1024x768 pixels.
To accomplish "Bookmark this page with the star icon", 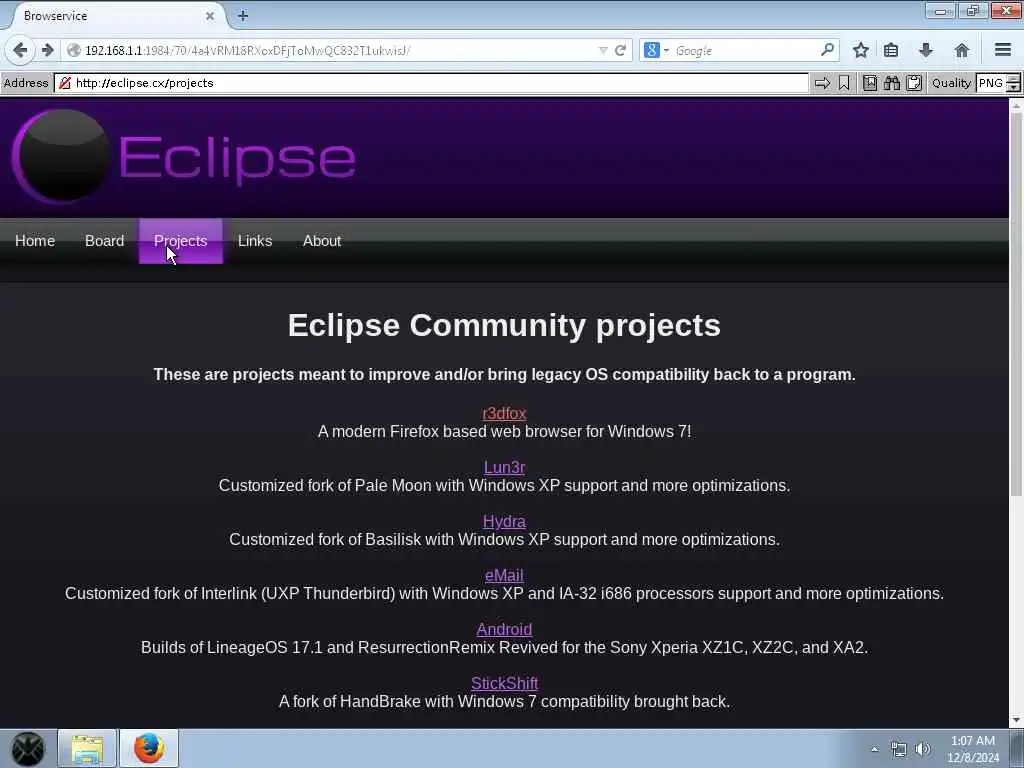I will click(x=861, y=50).
